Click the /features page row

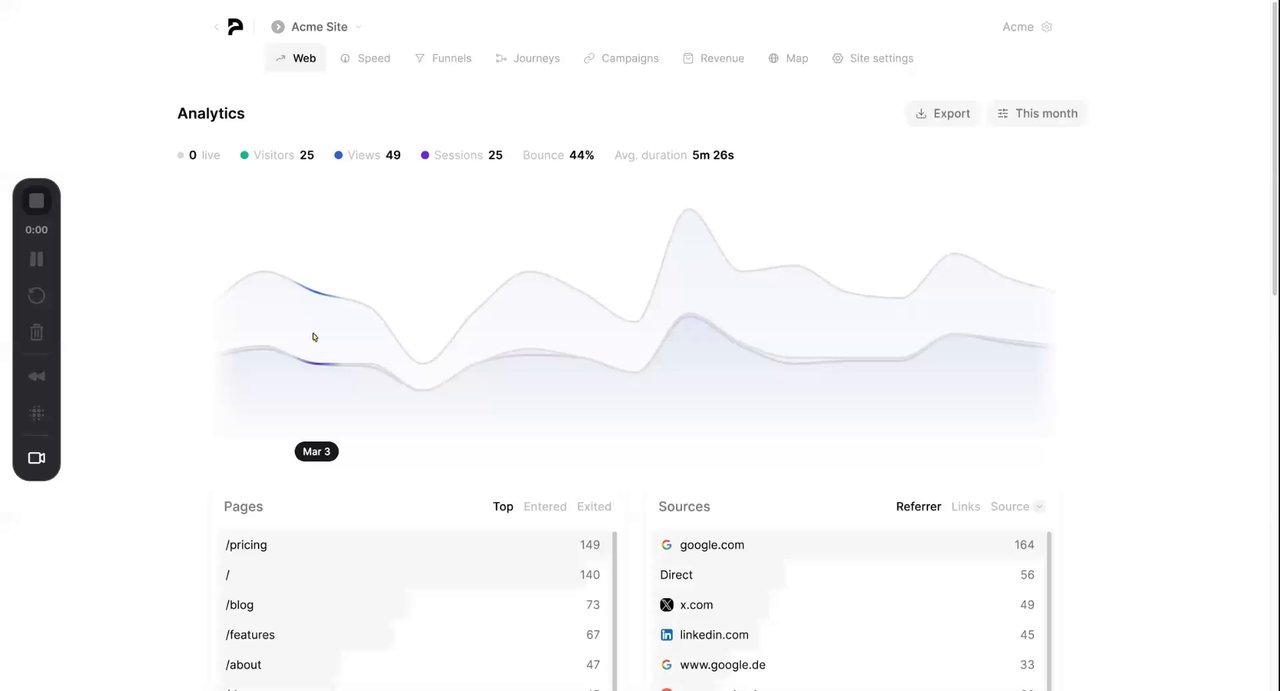point(413,635)
